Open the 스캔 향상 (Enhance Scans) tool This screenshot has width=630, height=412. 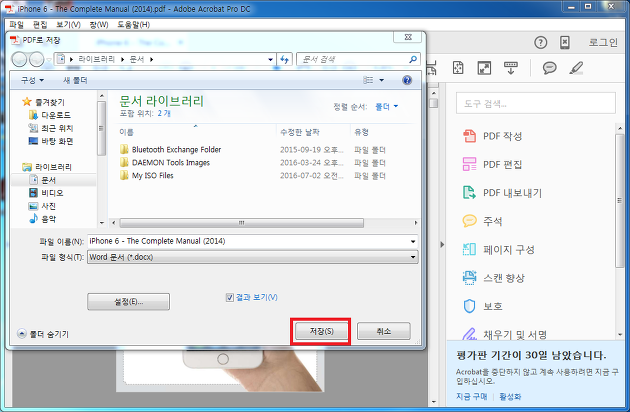tap(493, 278)
